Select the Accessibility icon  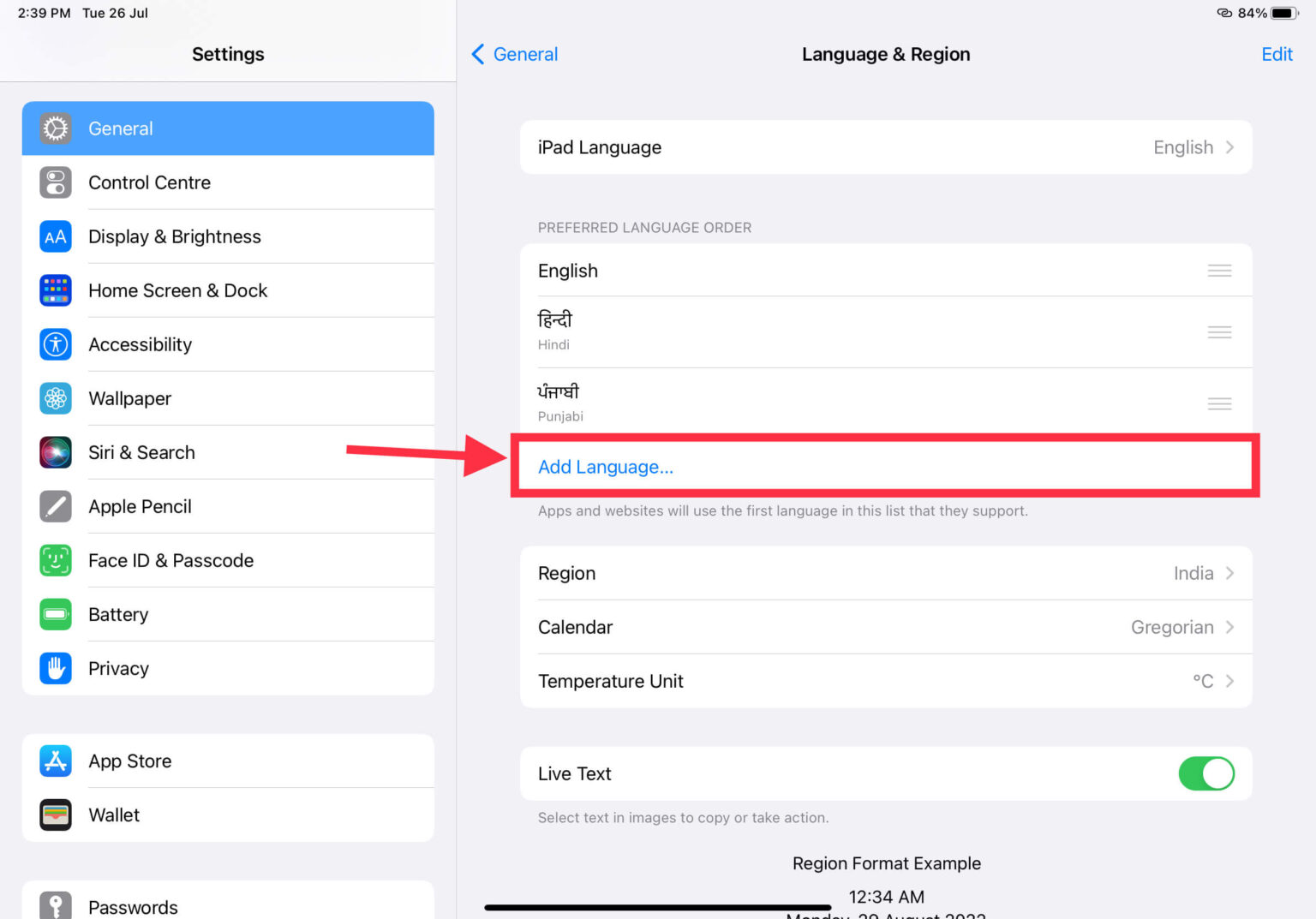(x=55, y=344)
